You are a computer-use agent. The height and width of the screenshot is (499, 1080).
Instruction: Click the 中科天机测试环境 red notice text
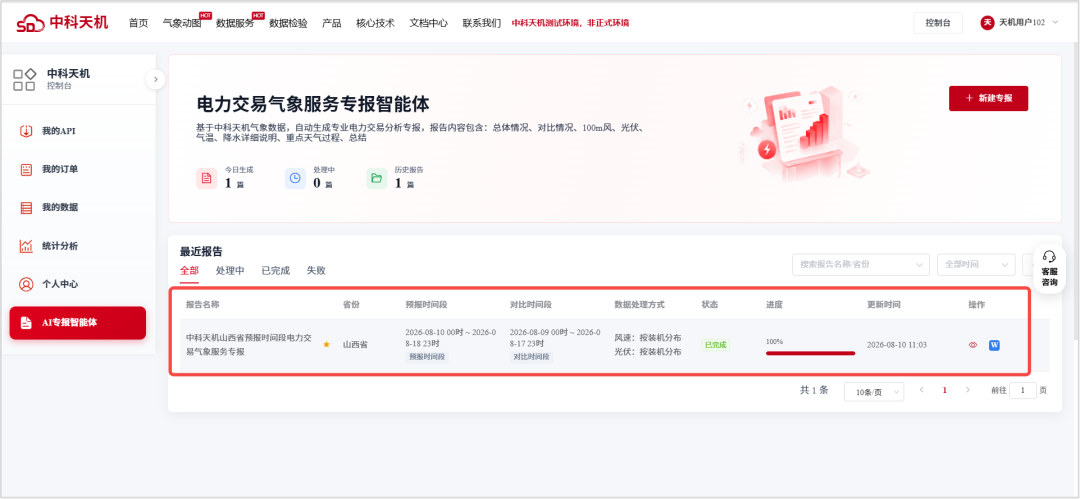click(x=570, y=23)
